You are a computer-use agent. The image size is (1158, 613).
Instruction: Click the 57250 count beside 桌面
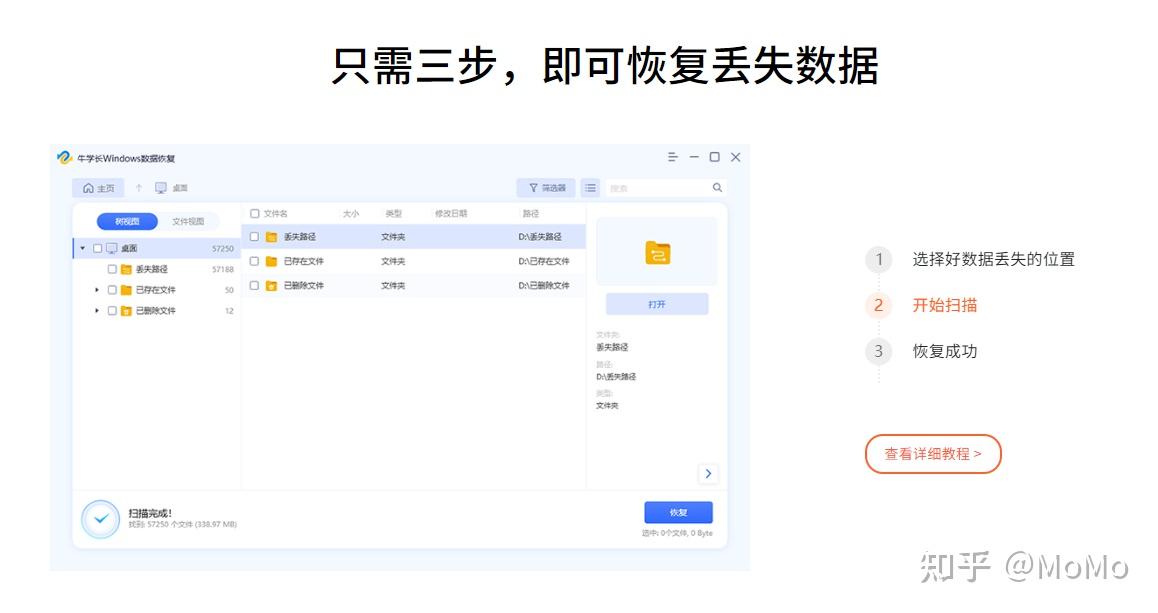tap(222, 249)
